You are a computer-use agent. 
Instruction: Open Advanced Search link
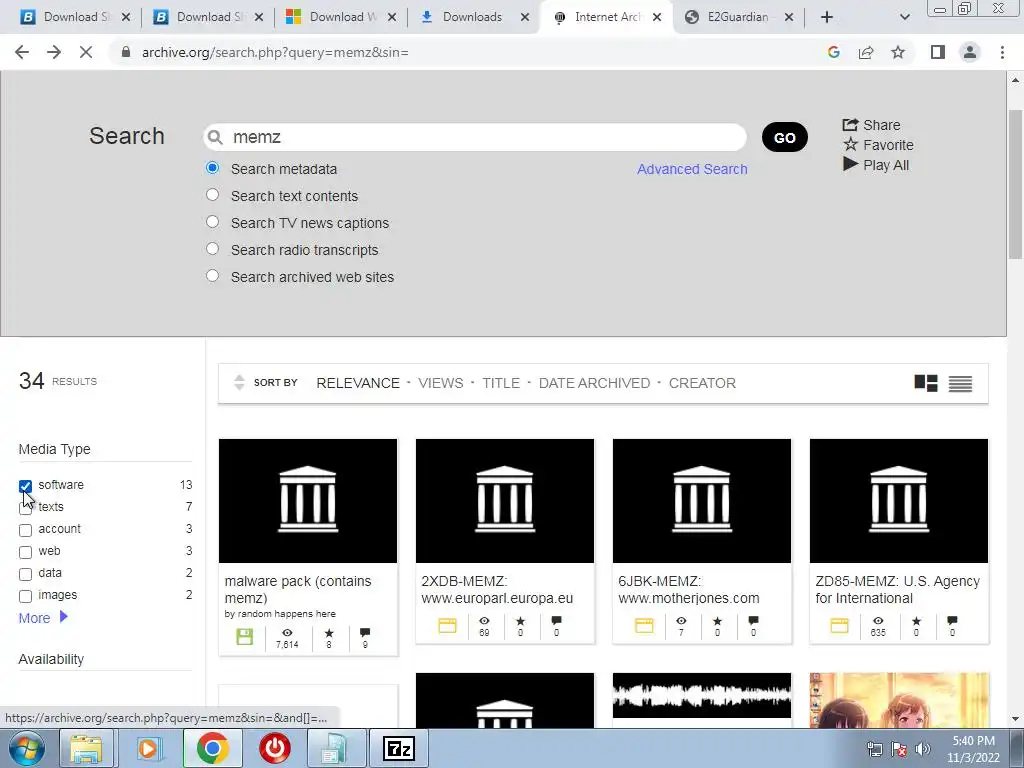(x=692, y=169)
